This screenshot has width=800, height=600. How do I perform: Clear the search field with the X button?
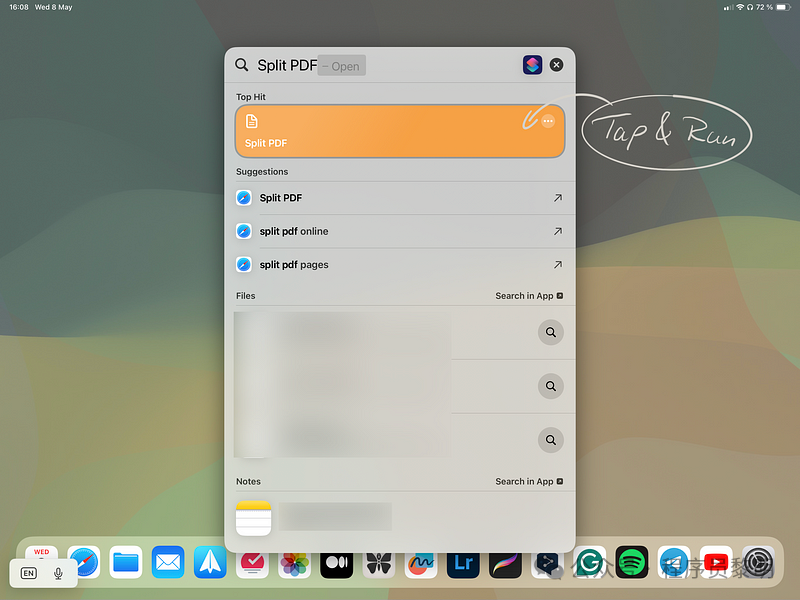tap(556, 65)
